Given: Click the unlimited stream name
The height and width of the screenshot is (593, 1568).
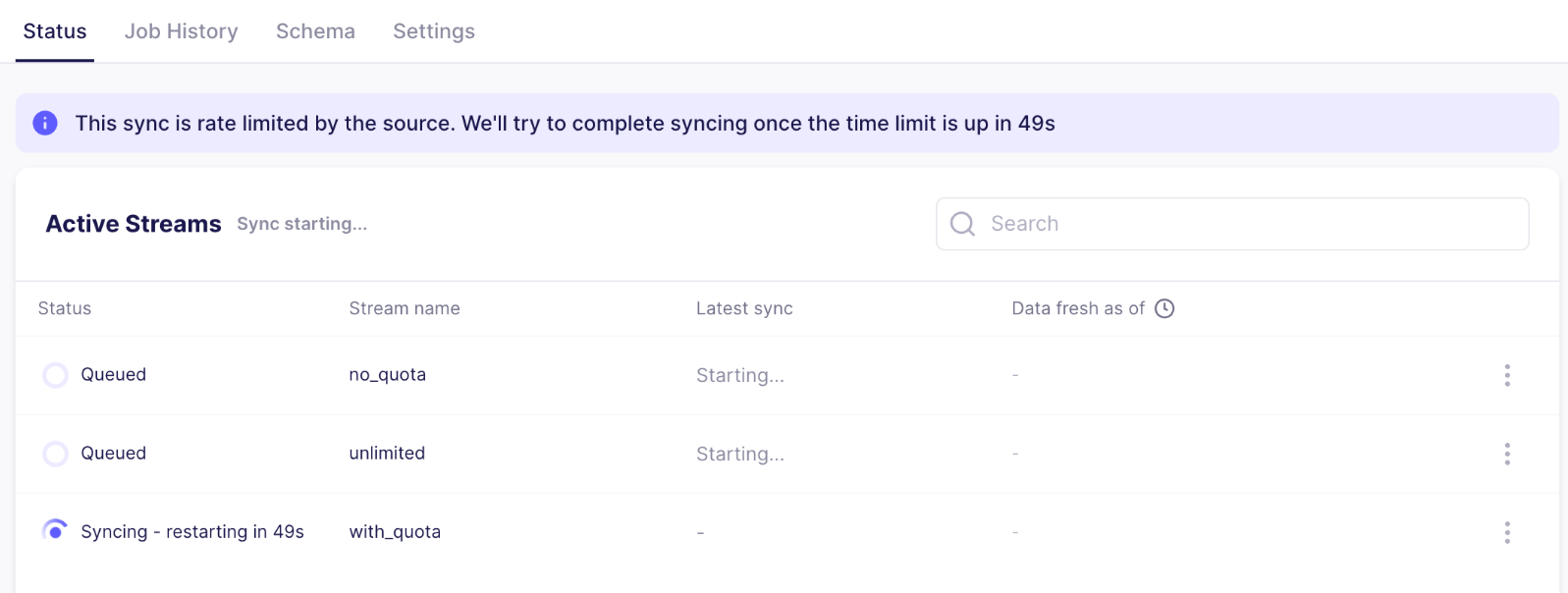Looking at the screenshot, I should click(387, 454).
